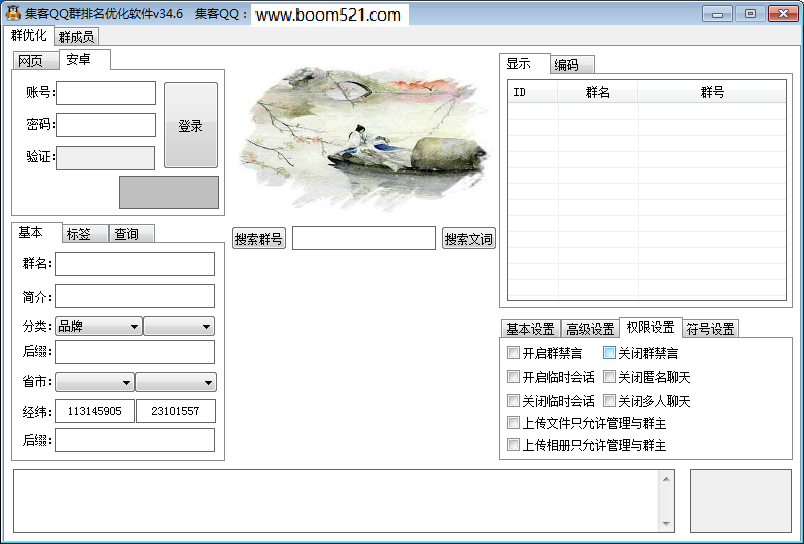Click the 搜索文词 button

click(469, 238)
